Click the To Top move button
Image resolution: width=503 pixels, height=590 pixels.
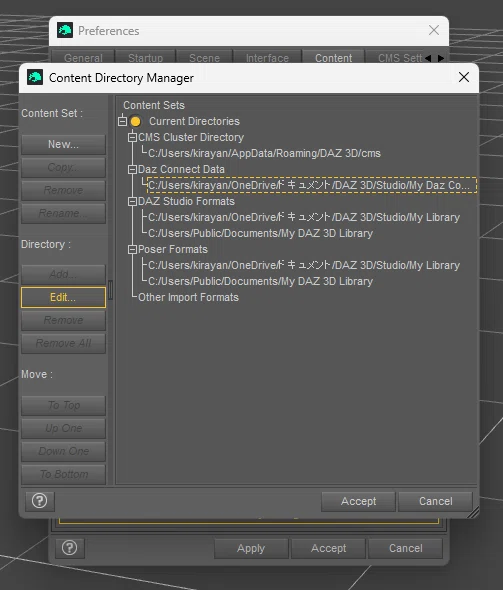(x=63, y=405)
